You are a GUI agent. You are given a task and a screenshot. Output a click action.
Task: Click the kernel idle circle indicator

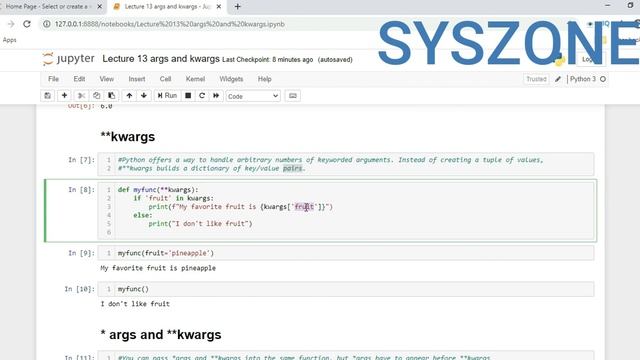tap(603, 79)
